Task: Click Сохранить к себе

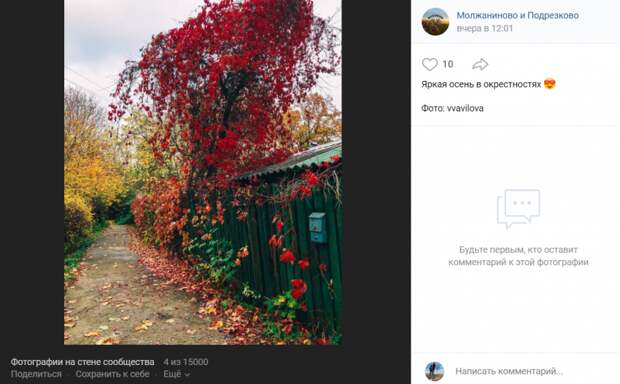Action: coord(112,374)
